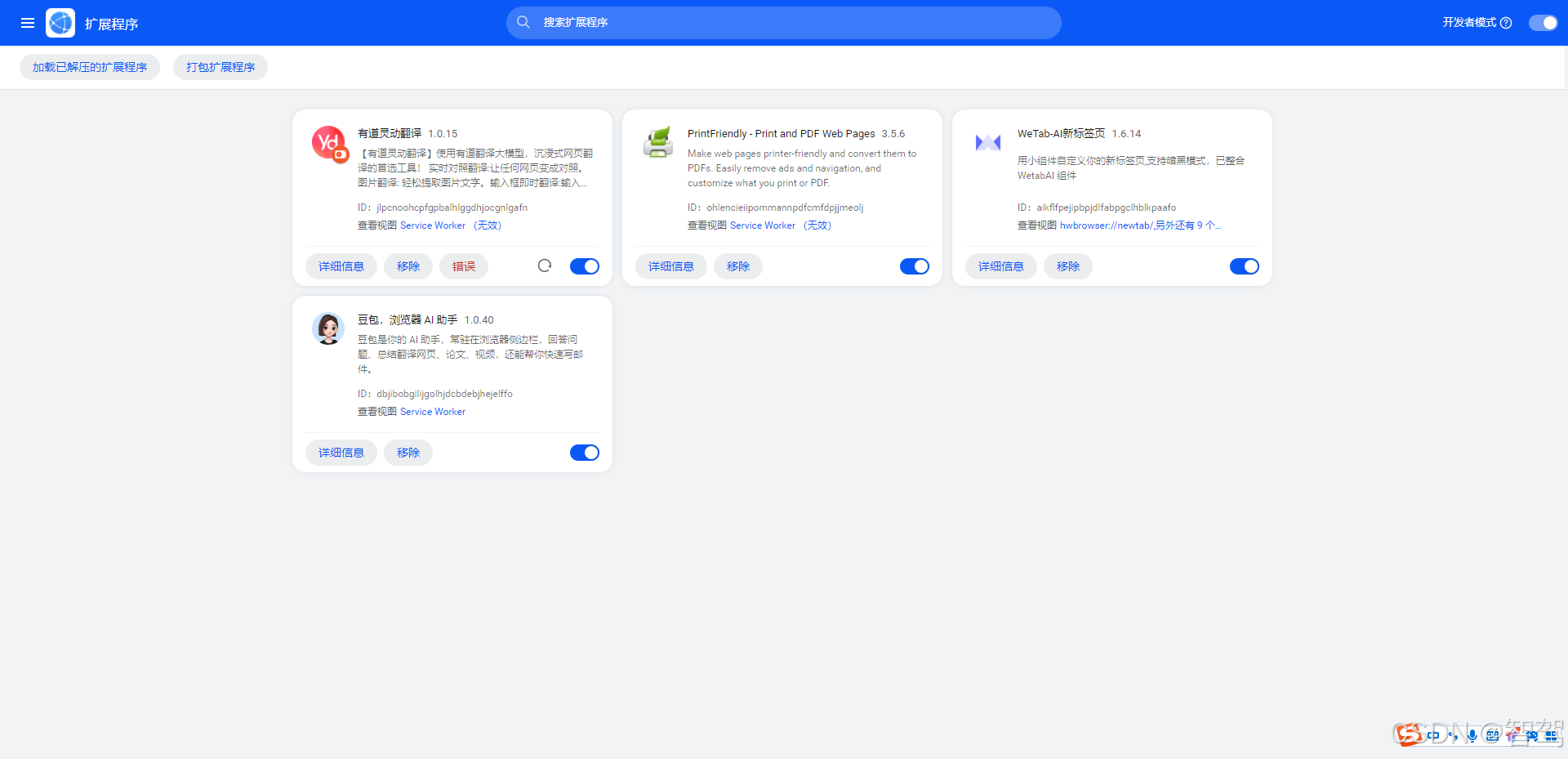Click the WeTab extension logo icon
The width and height of the screenshot is (1568, 759).
click(988, 142)
